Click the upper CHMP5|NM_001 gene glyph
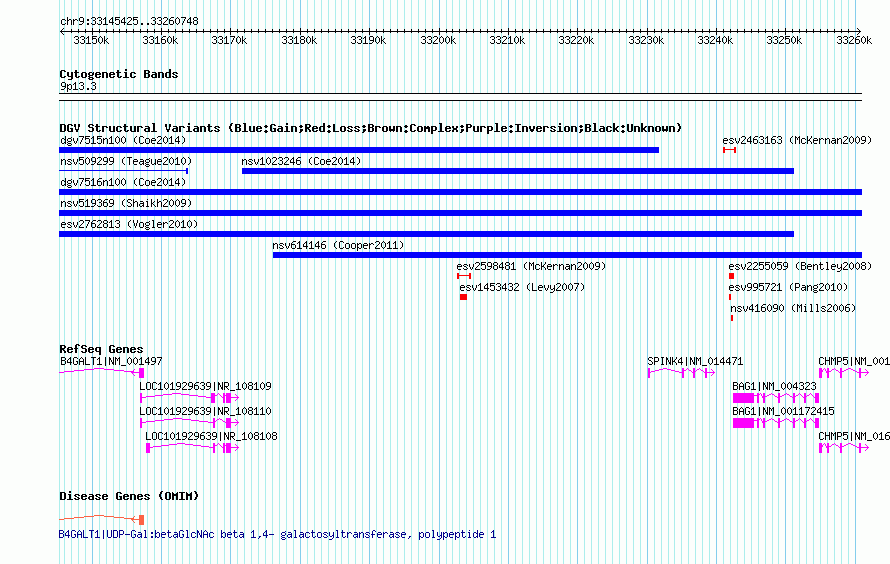890x564 pixels. [844, 373]
